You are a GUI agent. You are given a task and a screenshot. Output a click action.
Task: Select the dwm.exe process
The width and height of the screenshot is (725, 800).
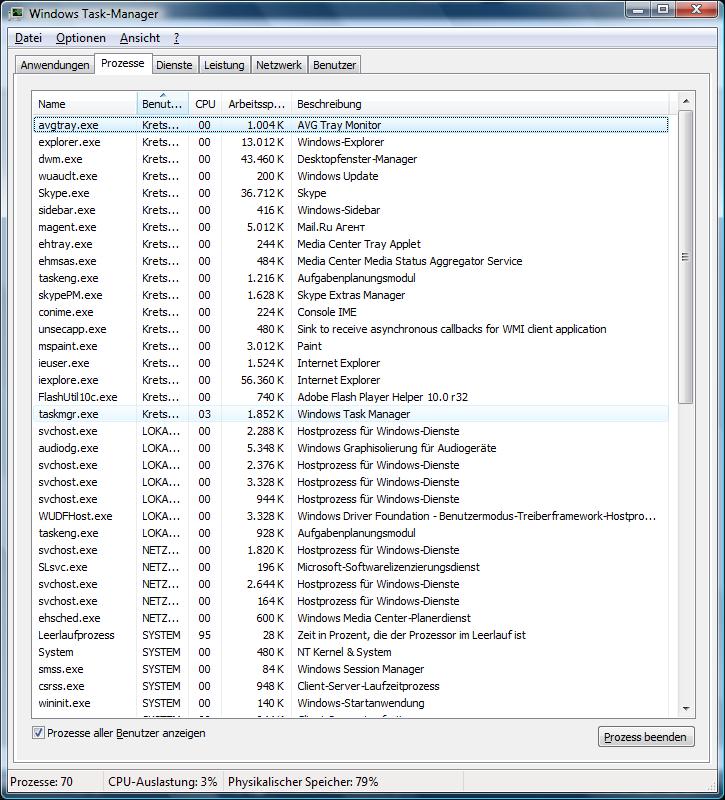pos(351,159)
